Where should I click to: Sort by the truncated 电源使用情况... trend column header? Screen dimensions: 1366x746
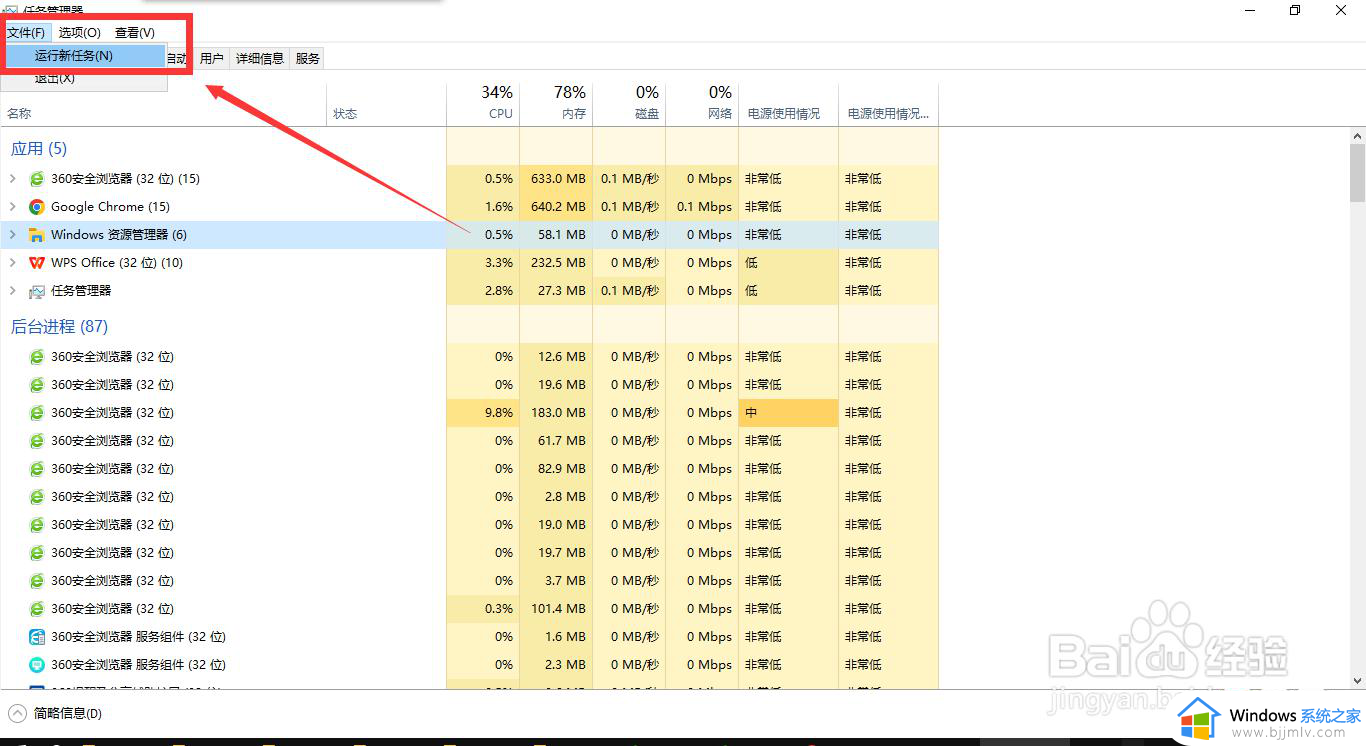click(888, 105)
